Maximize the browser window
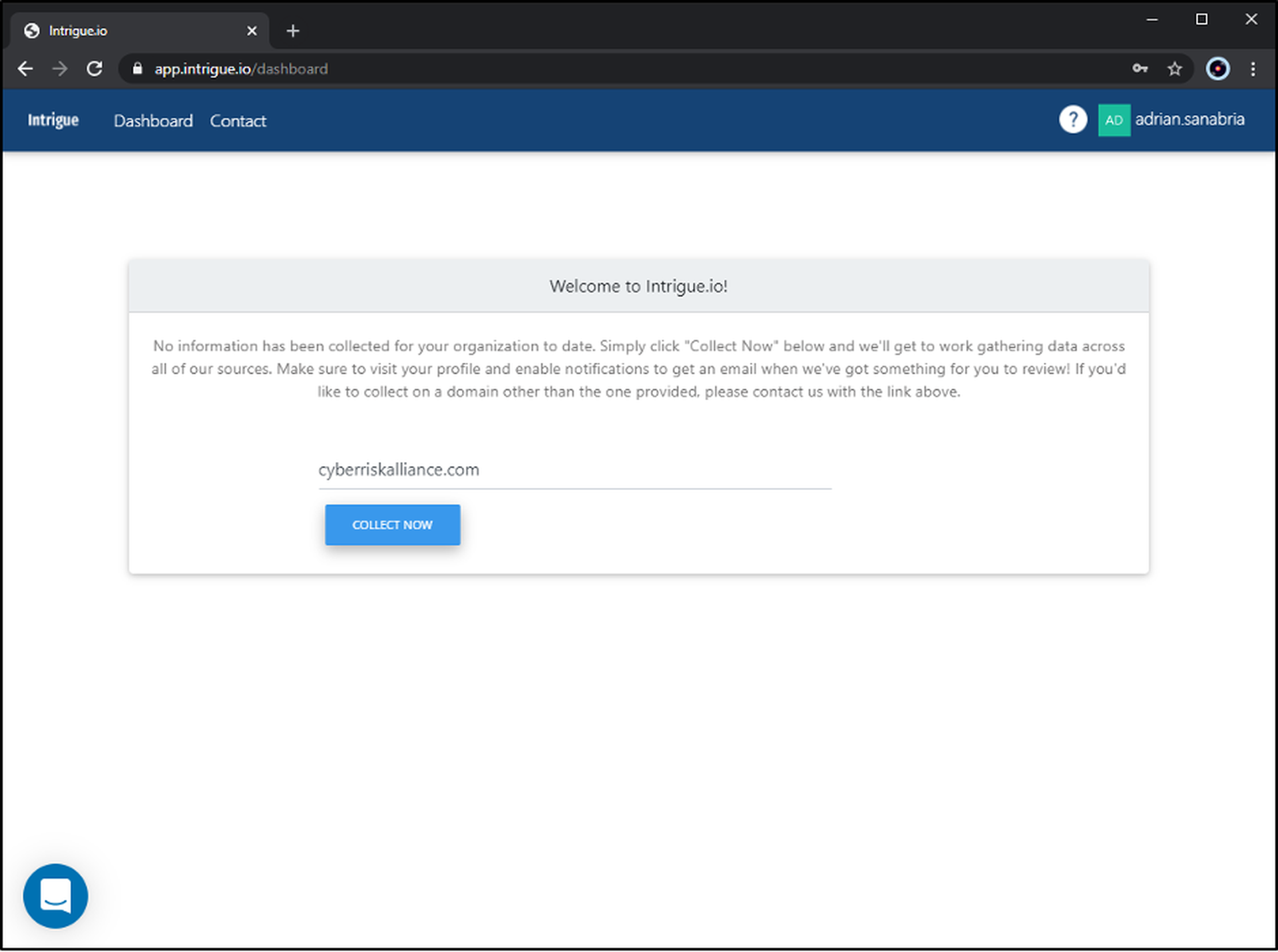 [1201, 19]
